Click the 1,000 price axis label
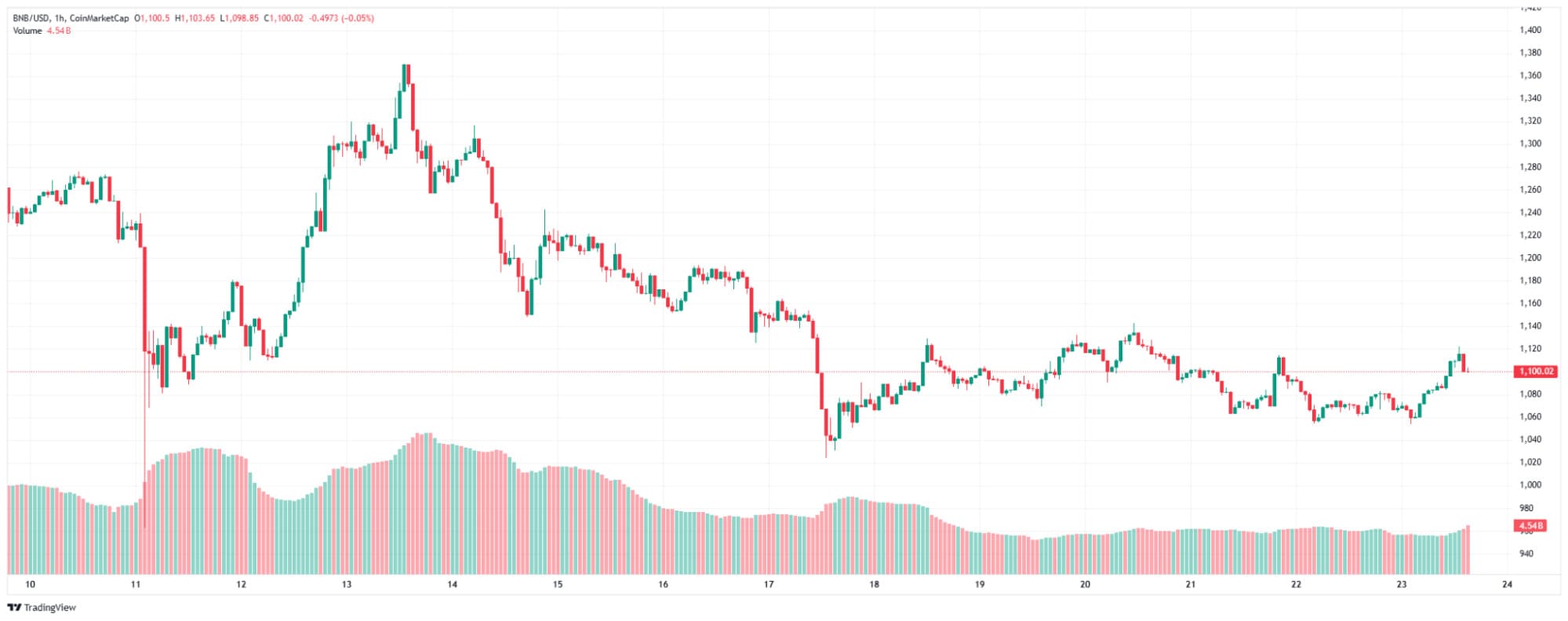The height and width of the screenshot is (621, 1568). pyautogui.click(x=1530, y=485)
